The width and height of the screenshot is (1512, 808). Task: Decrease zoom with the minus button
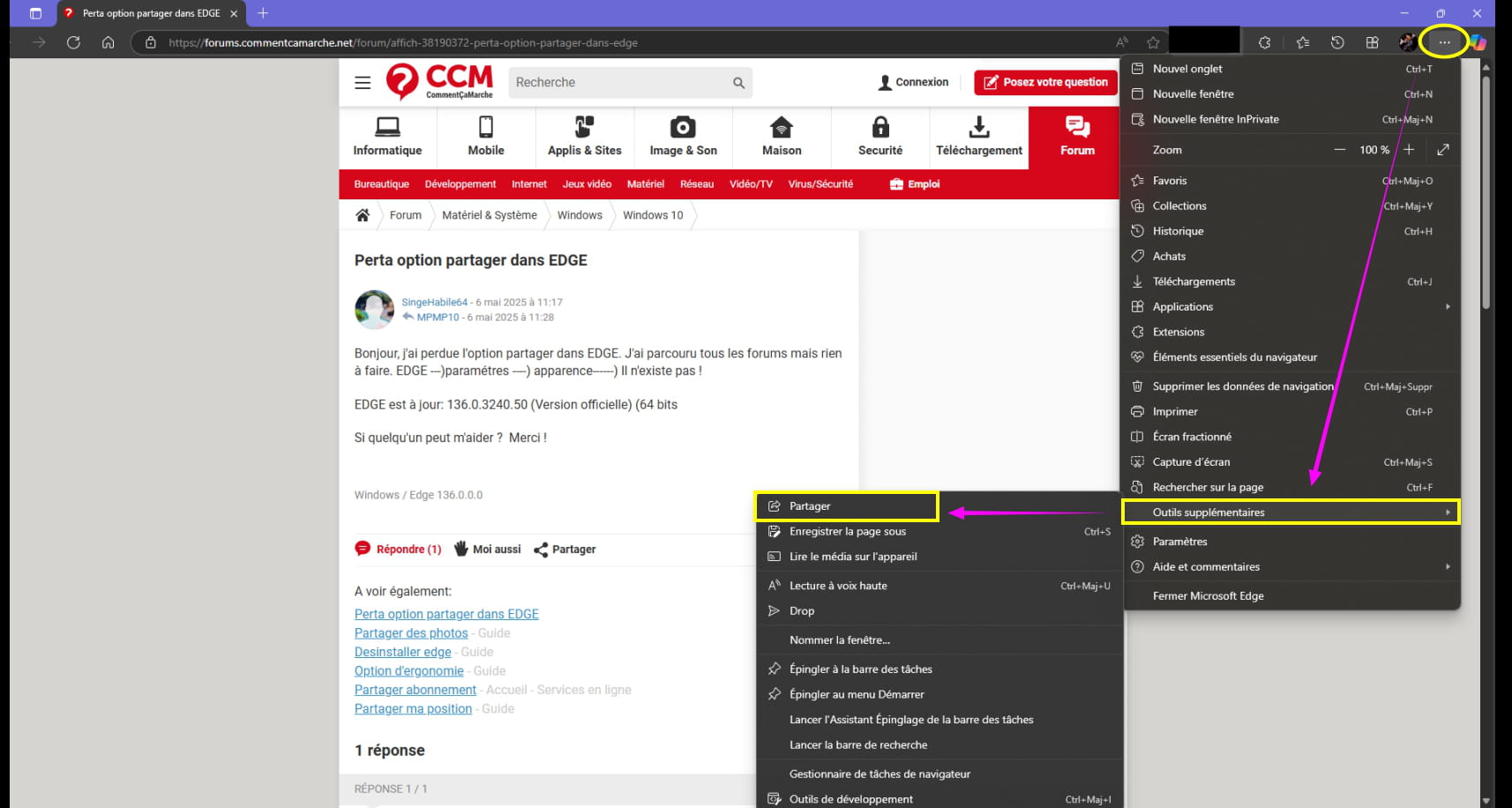tap(1339, 150)
